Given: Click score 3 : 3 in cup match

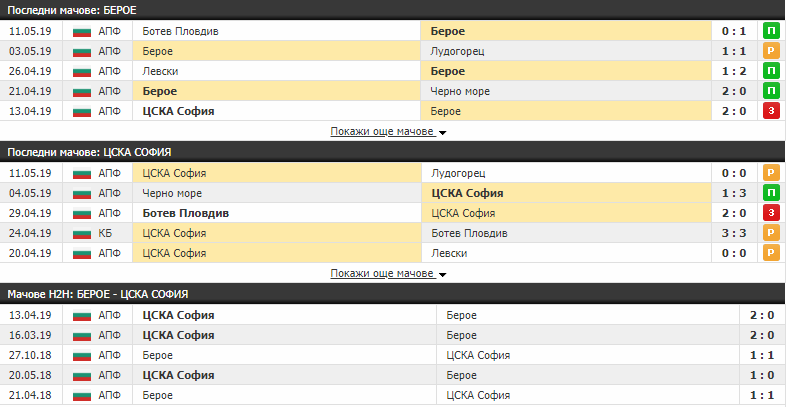Looking at the screenshot, I should [x=732, y=233].
